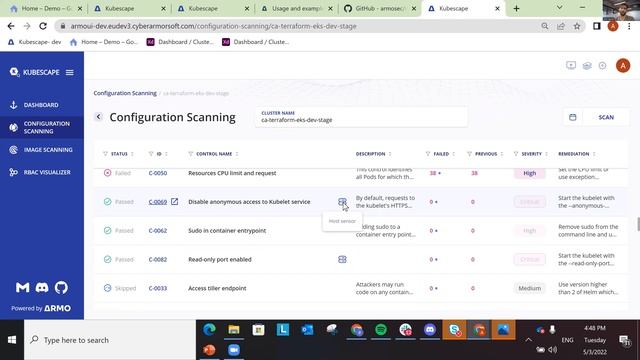
Task: Open File Explorer from the taskbar
Action: coord(234,330)
